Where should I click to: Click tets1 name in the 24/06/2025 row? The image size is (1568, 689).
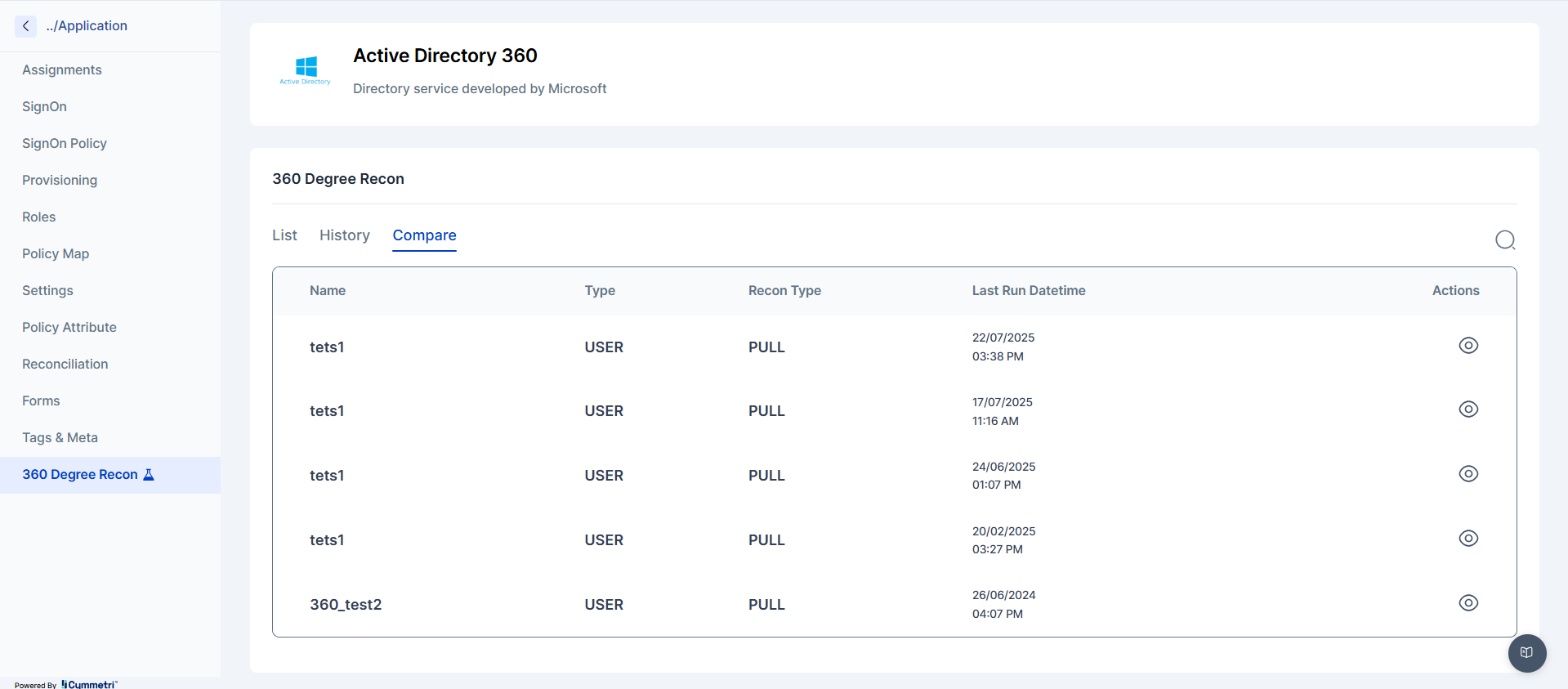pos(327,476)
